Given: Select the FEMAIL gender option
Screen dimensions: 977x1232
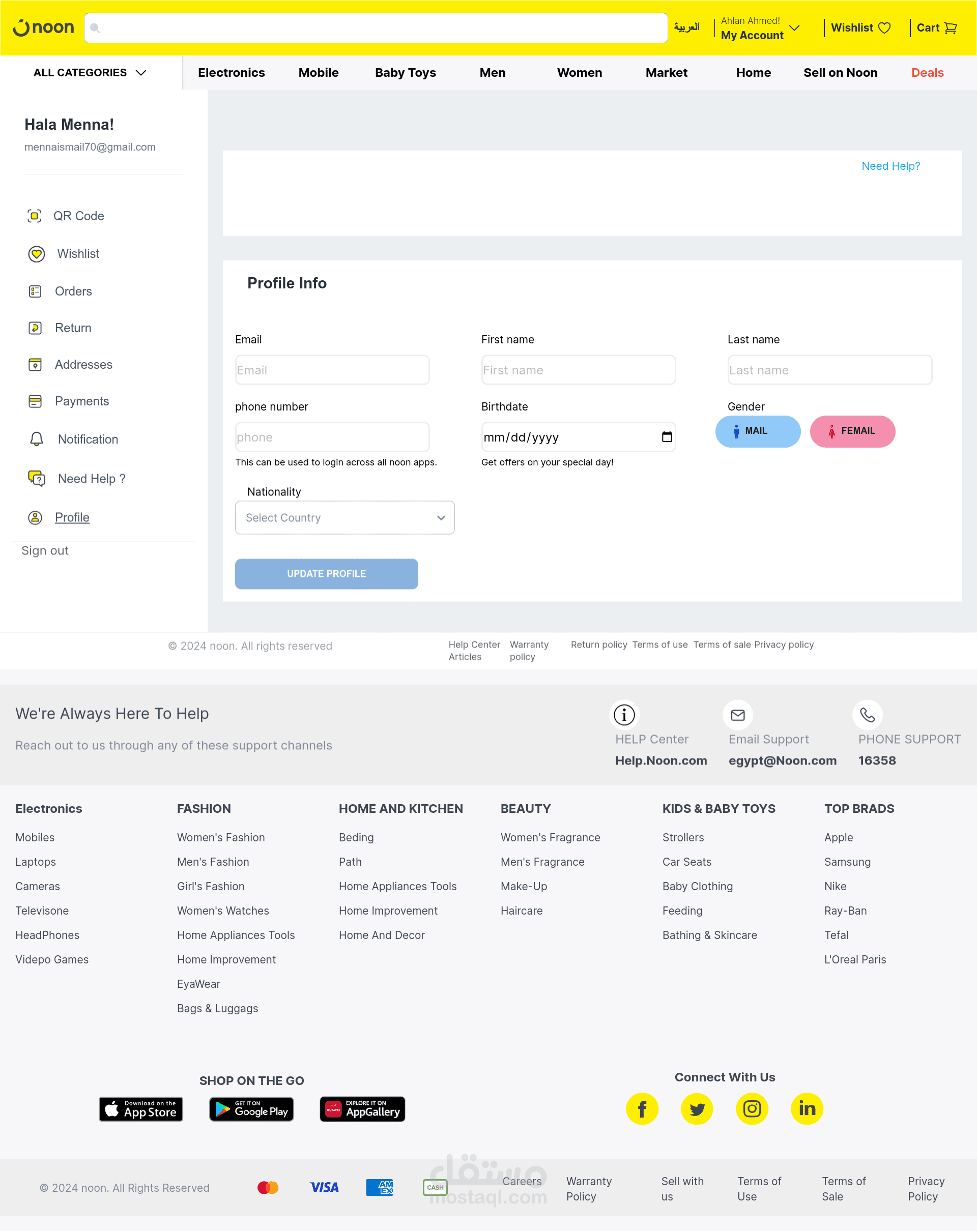Looking at the screenshot, I should coord(852,431).
